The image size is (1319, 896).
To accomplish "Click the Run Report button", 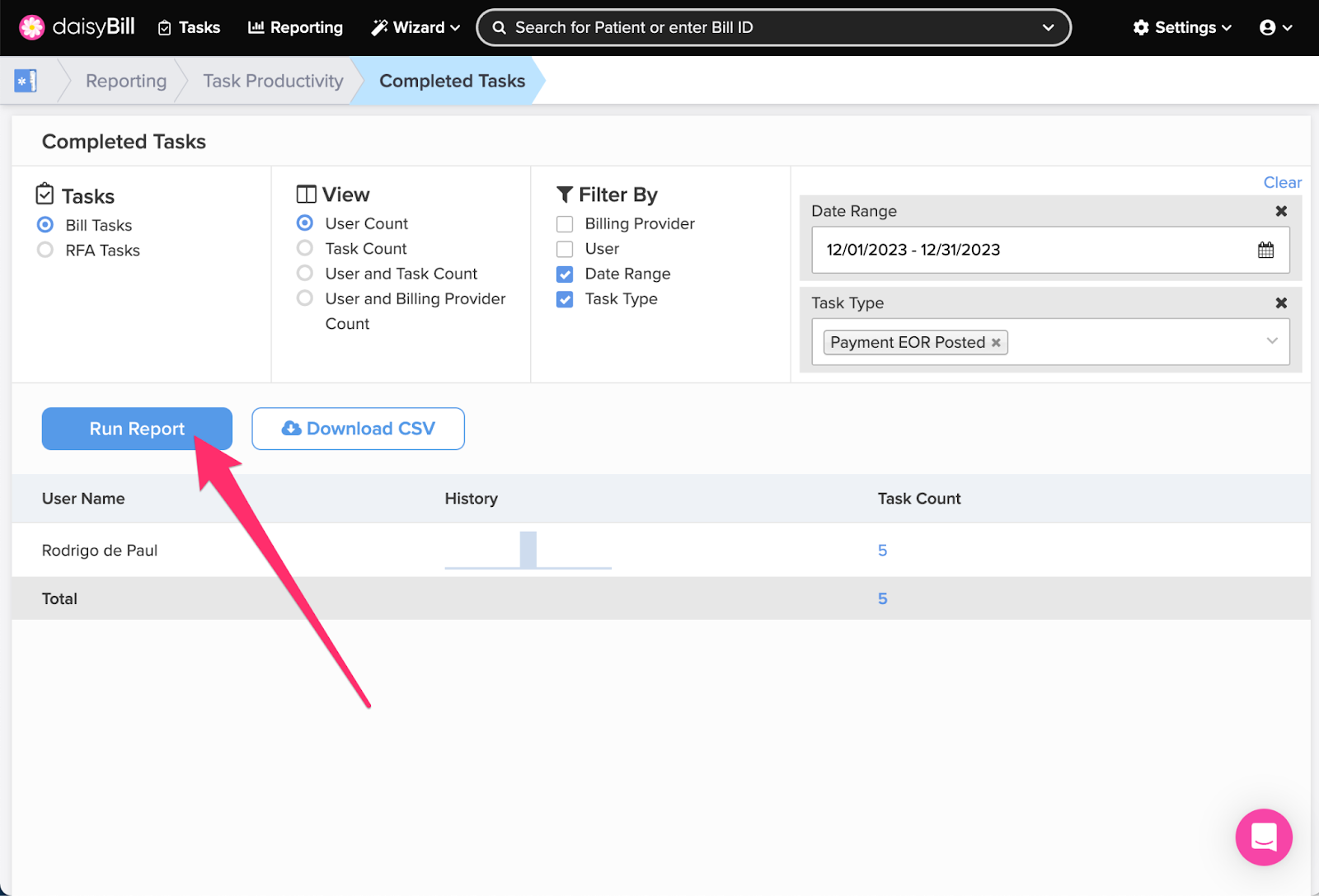I will (137, 429).
